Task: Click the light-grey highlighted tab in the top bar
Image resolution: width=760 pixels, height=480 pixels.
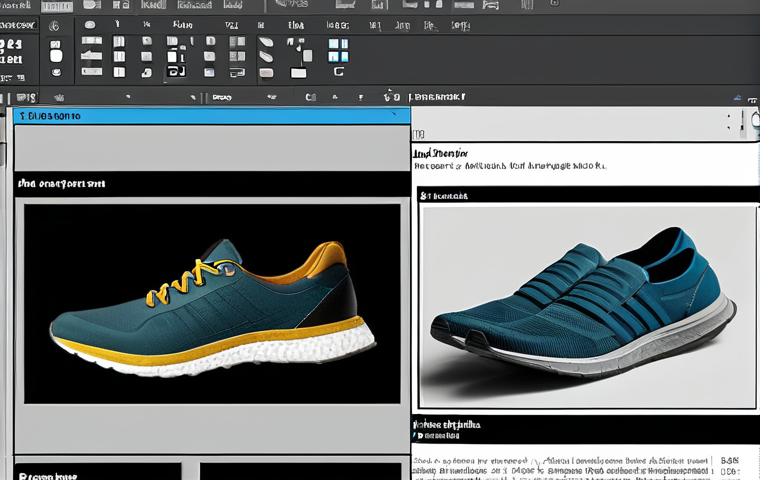Action: 57,6
